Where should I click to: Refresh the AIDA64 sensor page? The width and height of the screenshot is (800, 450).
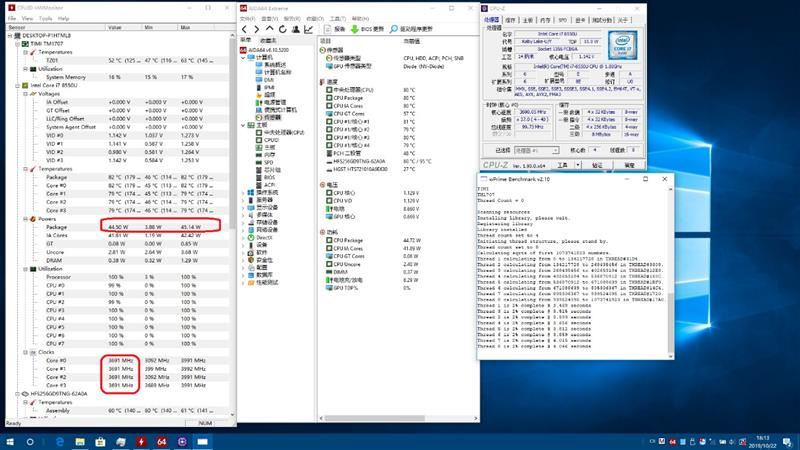(283, 29)
